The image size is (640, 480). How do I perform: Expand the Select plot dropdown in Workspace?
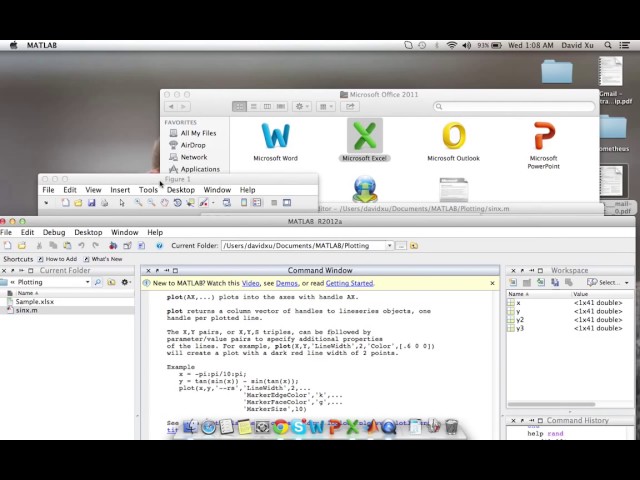609,283
